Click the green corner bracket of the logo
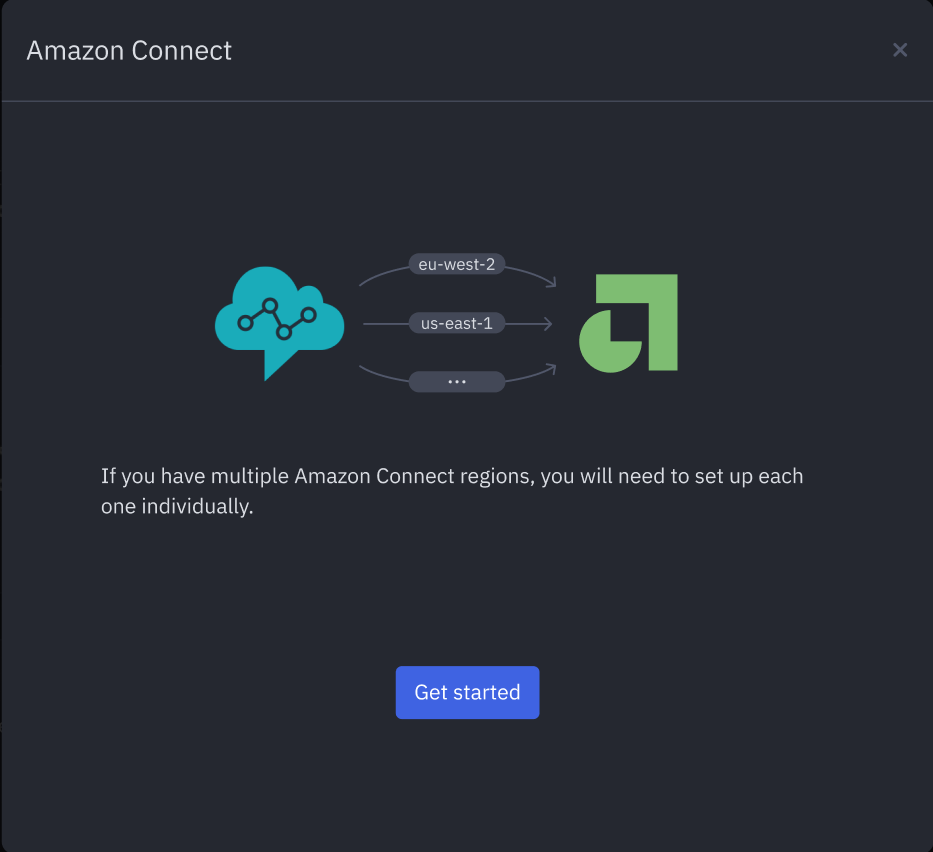Viewport: 933px width, 852px height. coord(661,300)
